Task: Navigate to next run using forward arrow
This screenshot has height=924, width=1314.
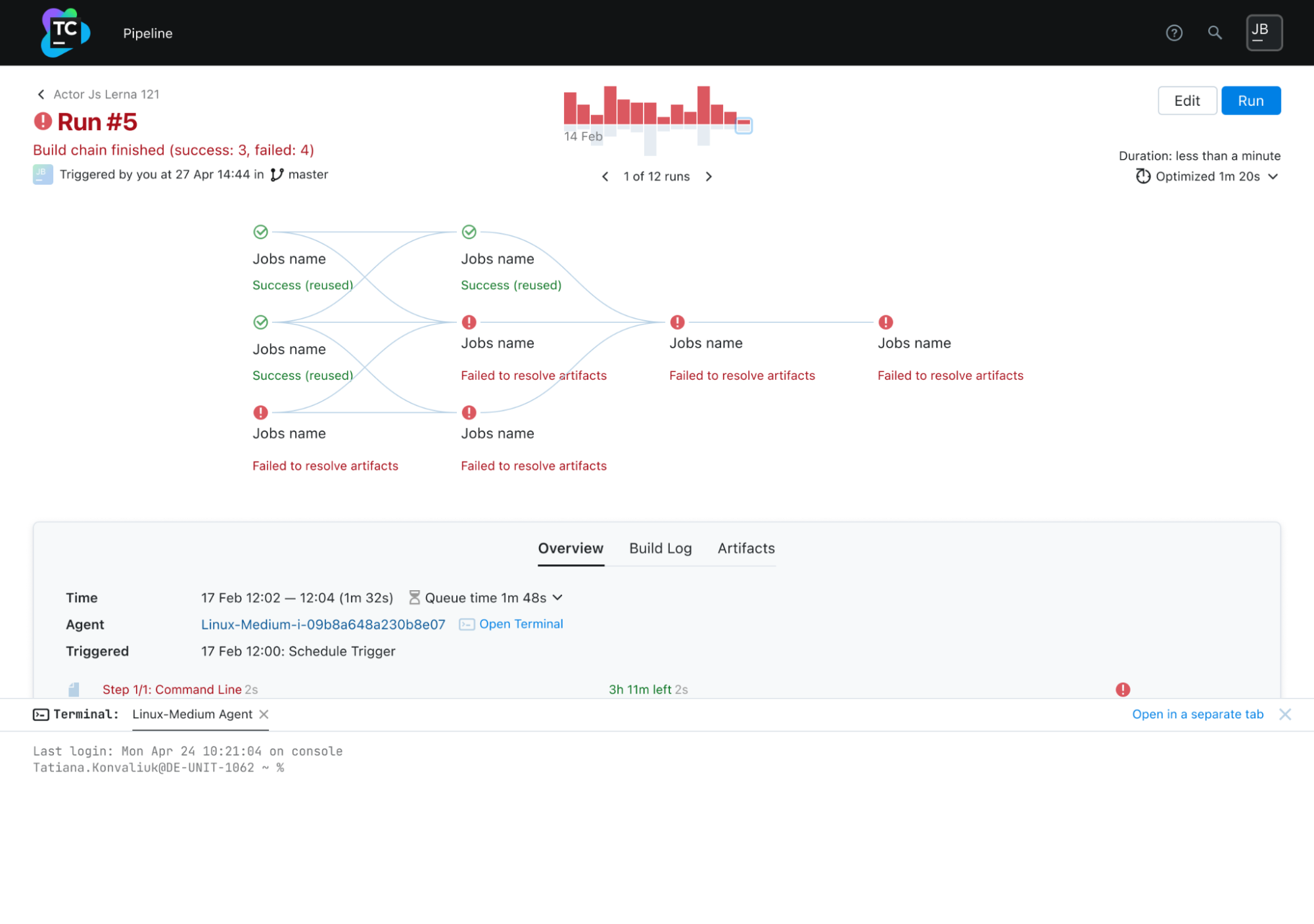Action: click(x=709, y=176)
